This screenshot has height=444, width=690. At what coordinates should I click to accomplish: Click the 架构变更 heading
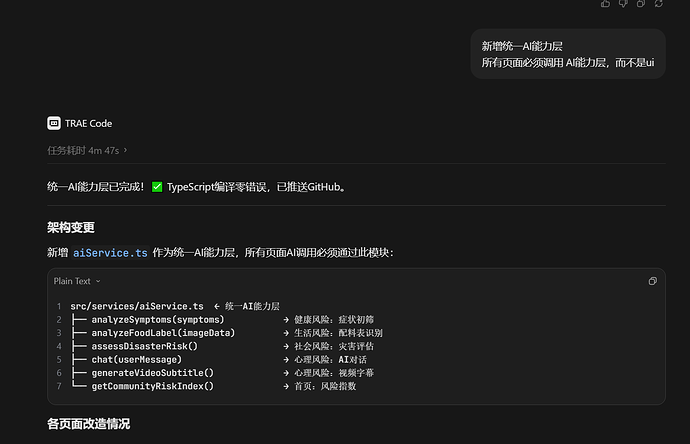coord(71,228)
